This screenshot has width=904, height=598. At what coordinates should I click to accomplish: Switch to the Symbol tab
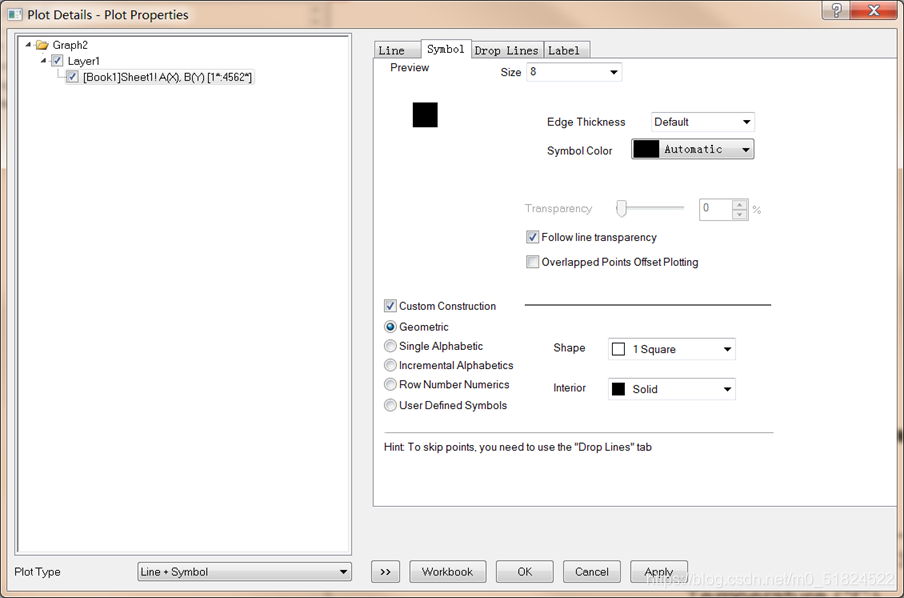click(446, 49)
